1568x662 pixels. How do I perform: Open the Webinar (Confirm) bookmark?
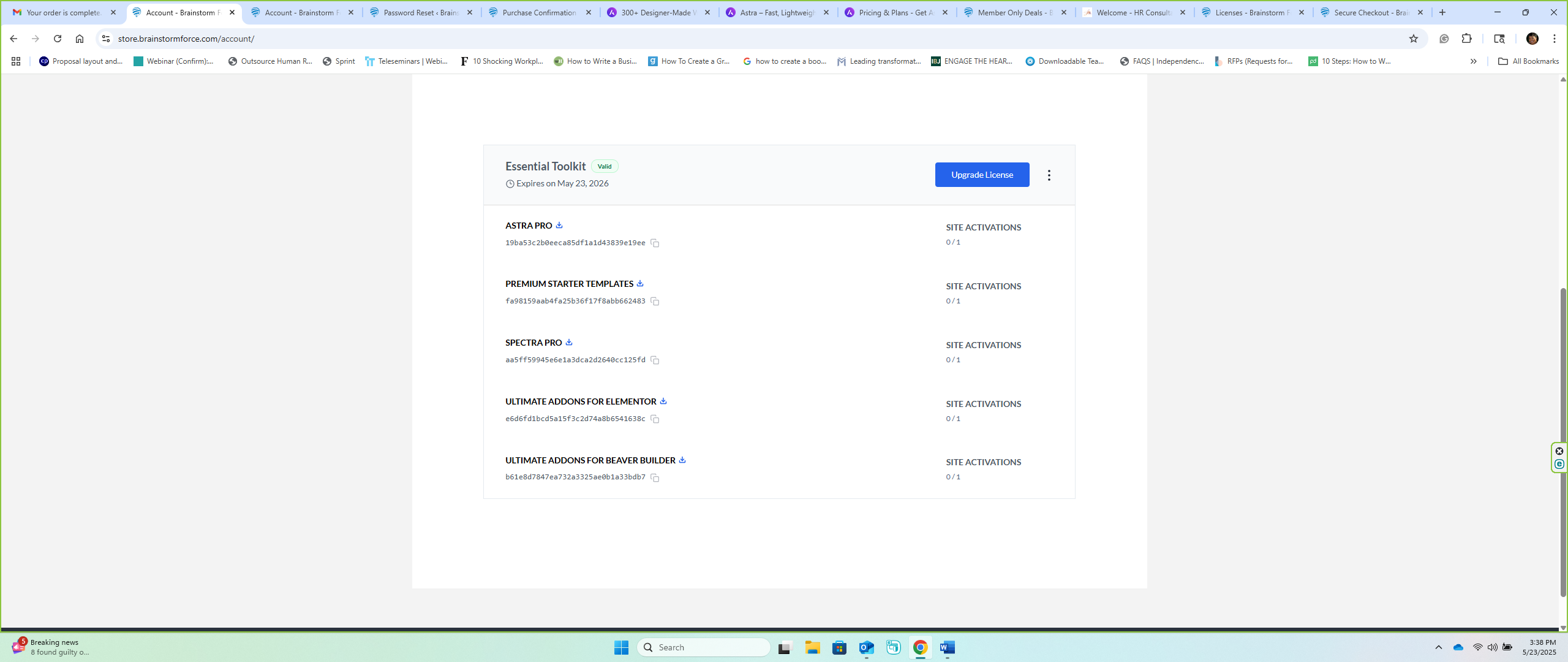pos(174,61)
